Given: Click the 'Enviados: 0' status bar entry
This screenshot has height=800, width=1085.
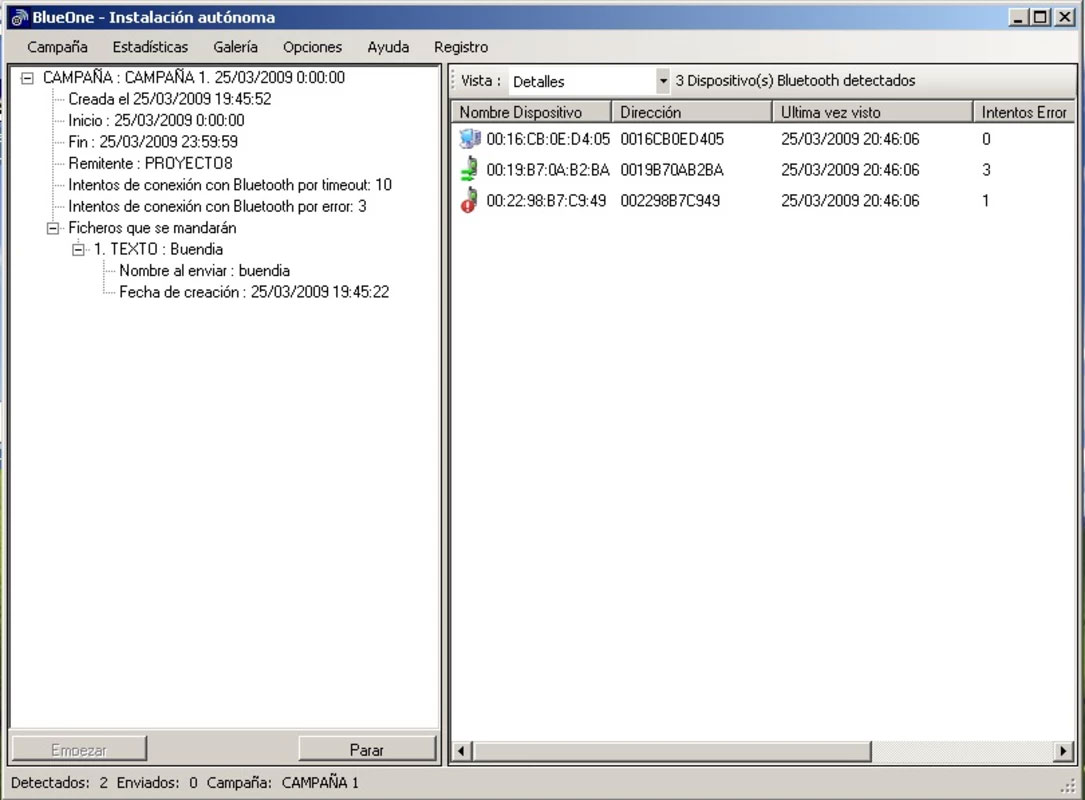Looking at the screenshot, I should pyautogui.click(x=157, y=783).
